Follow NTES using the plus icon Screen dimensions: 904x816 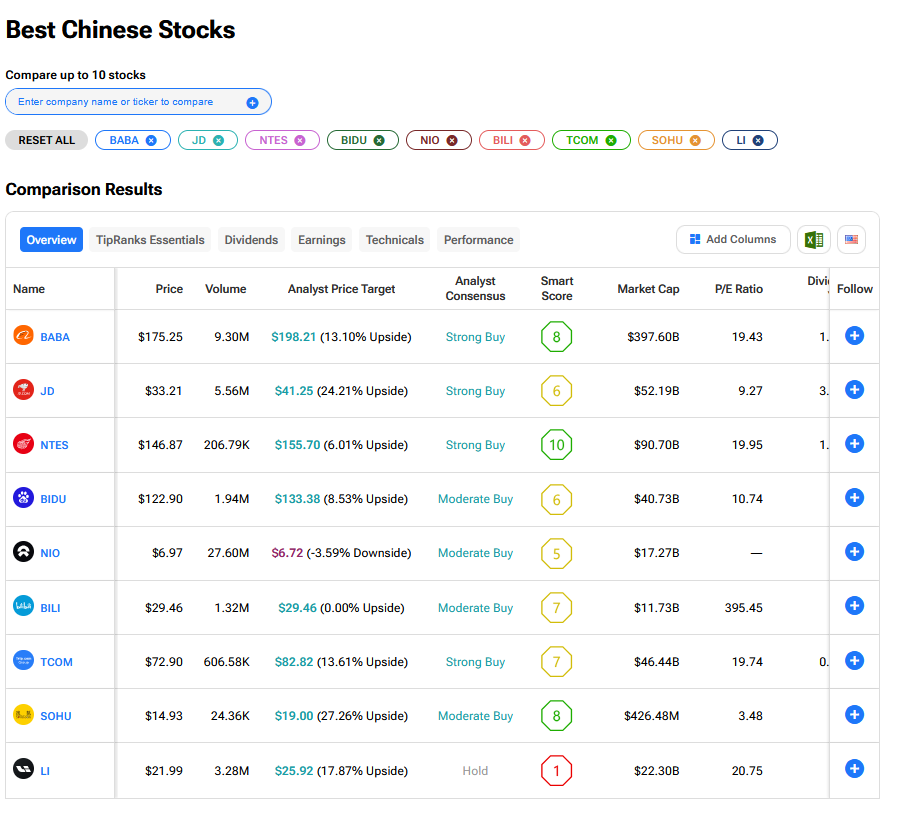pyautogui.click(x=854, y=444)
